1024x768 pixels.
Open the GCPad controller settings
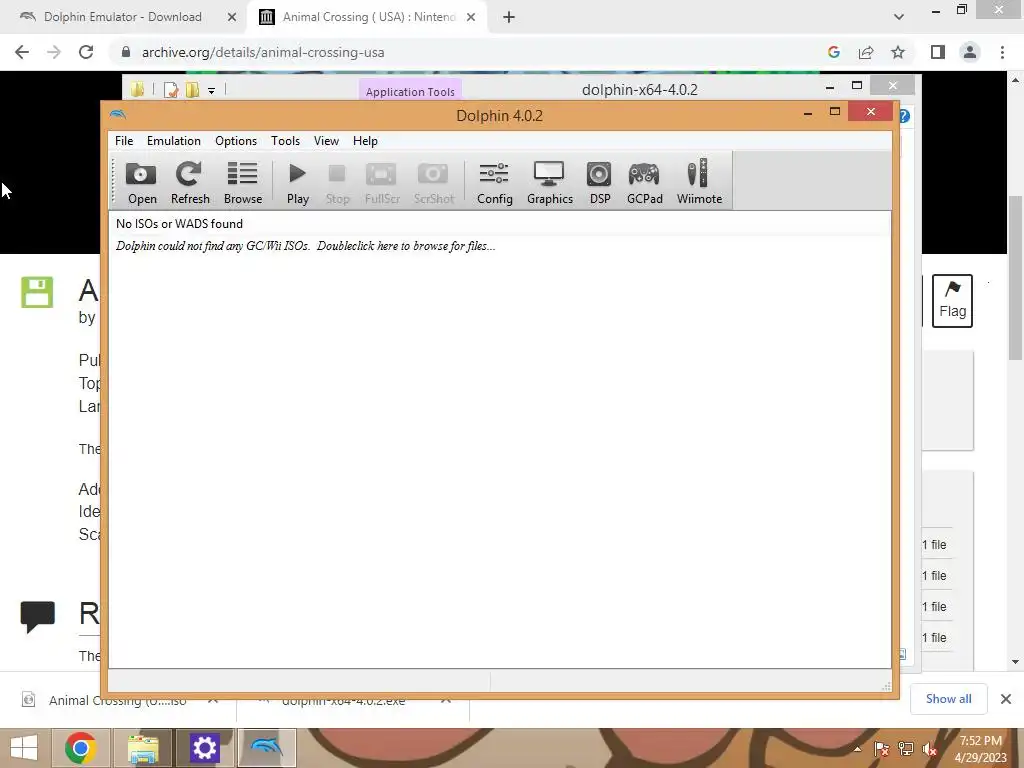[645, 182]
